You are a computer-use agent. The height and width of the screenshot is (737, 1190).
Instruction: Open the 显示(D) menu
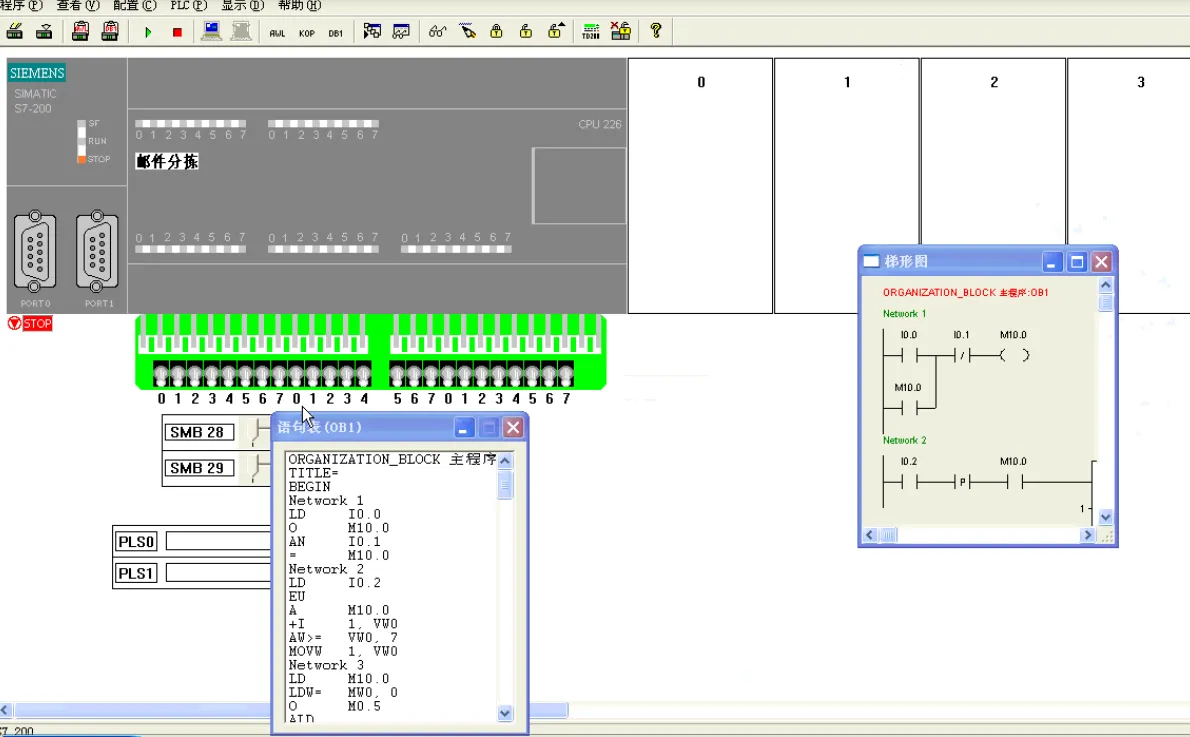coord(242,5)
